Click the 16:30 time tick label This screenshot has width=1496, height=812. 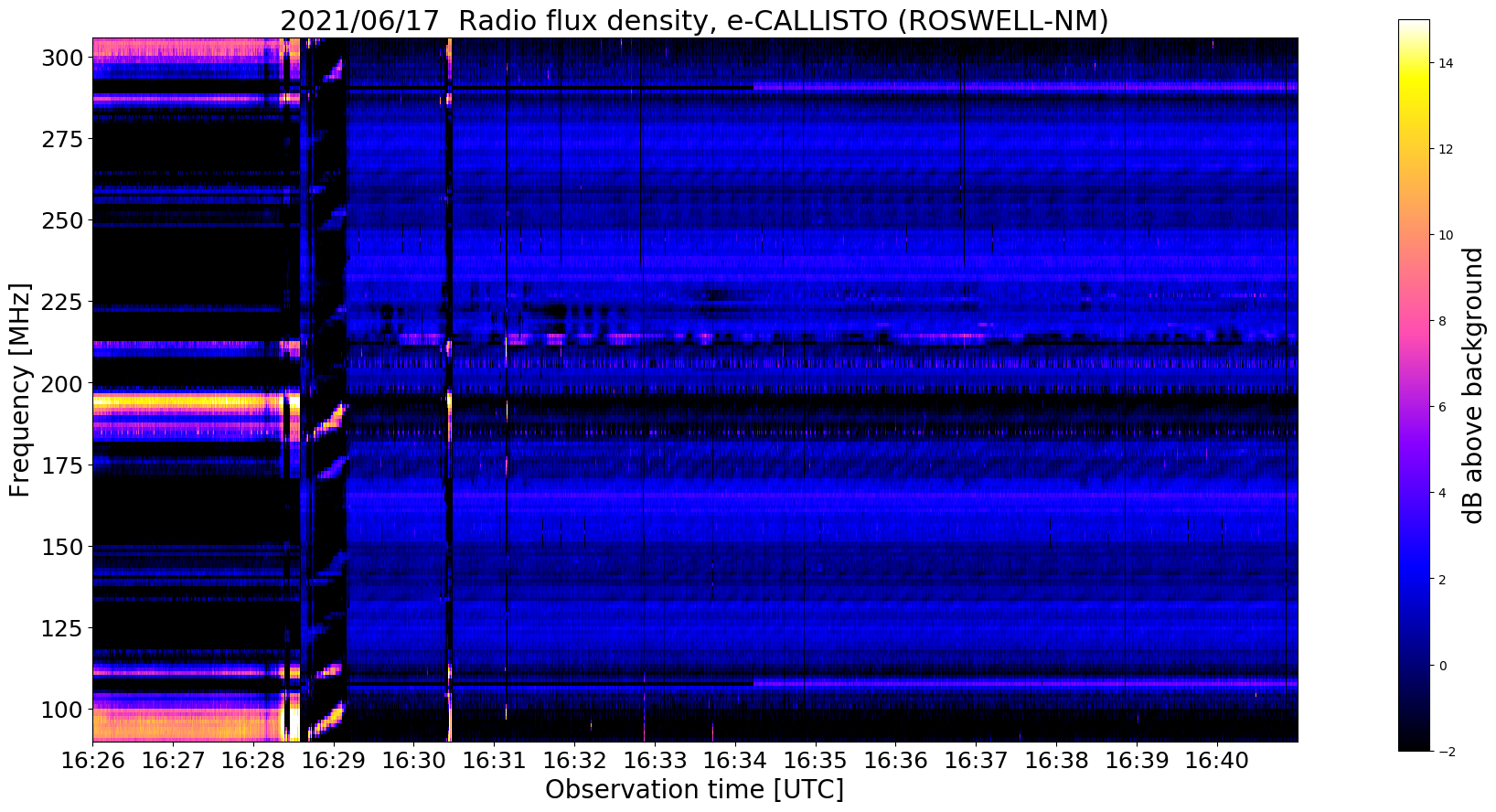[413, 760]
